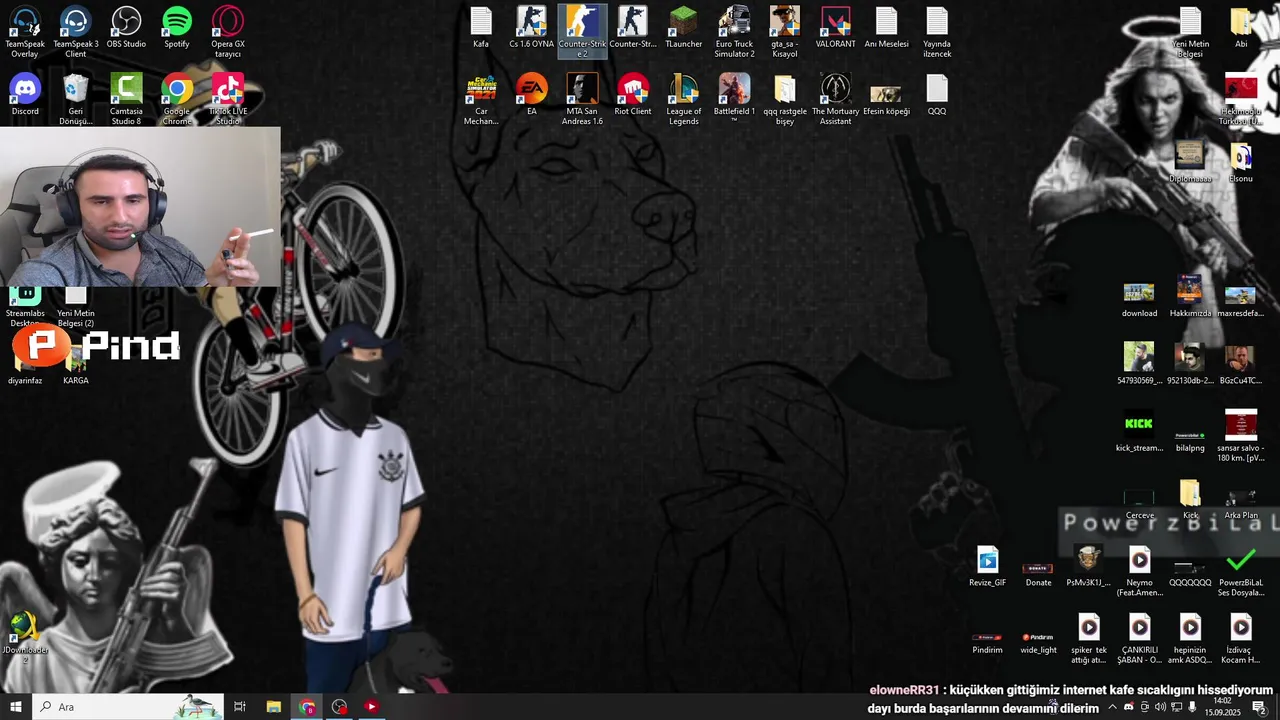Screen dimensions: 1280x720
Task: Open the Euro Truck Simulator 2 icon
Action: point(734,32)
